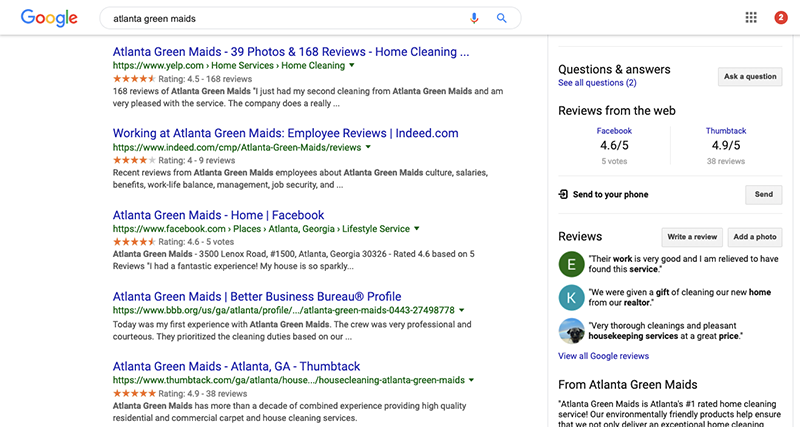800x427 pixels.
Task: Click the dog photo reviewer avatar
Action: (x=571, y=331)
